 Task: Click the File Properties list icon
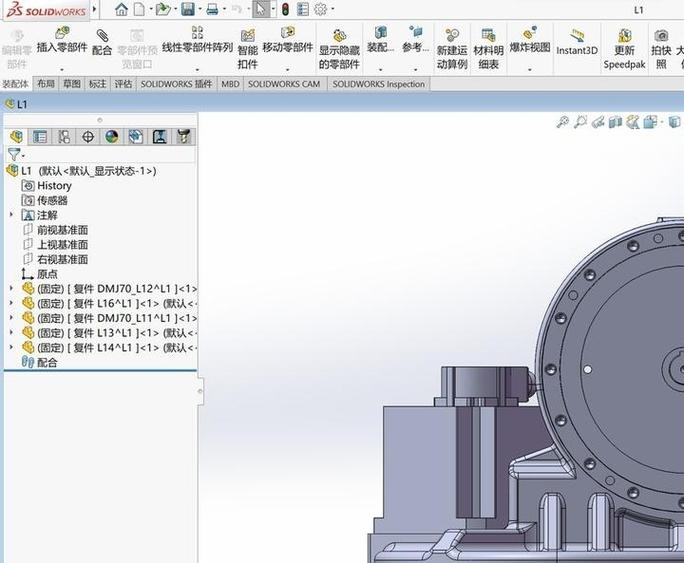click(303, 9)
